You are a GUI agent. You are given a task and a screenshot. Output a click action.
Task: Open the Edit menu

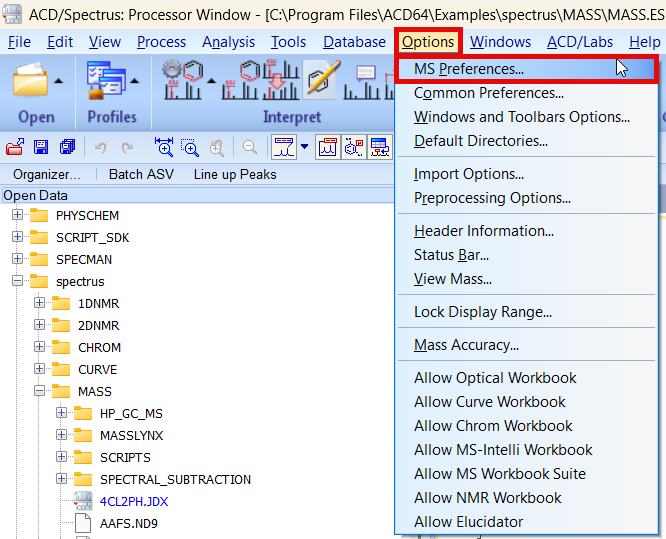pyautogui.click(x=60, y=42)
